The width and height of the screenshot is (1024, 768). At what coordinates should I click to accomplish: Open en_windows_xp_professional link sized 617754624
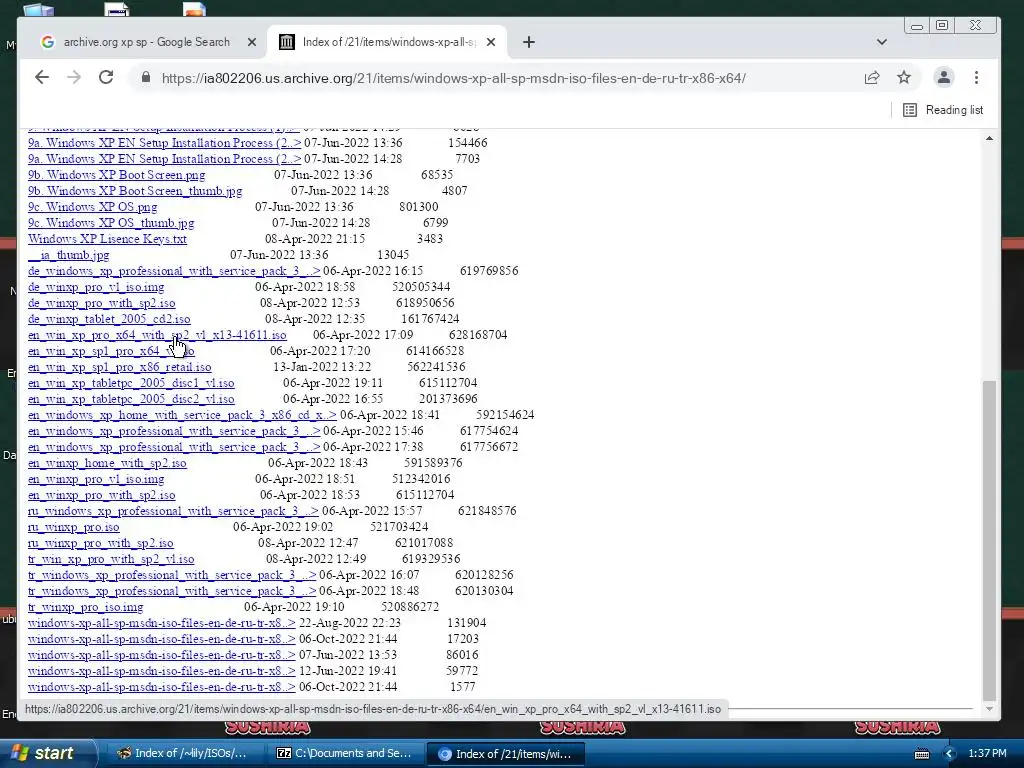pyautogui.click(x=174, y=431)
